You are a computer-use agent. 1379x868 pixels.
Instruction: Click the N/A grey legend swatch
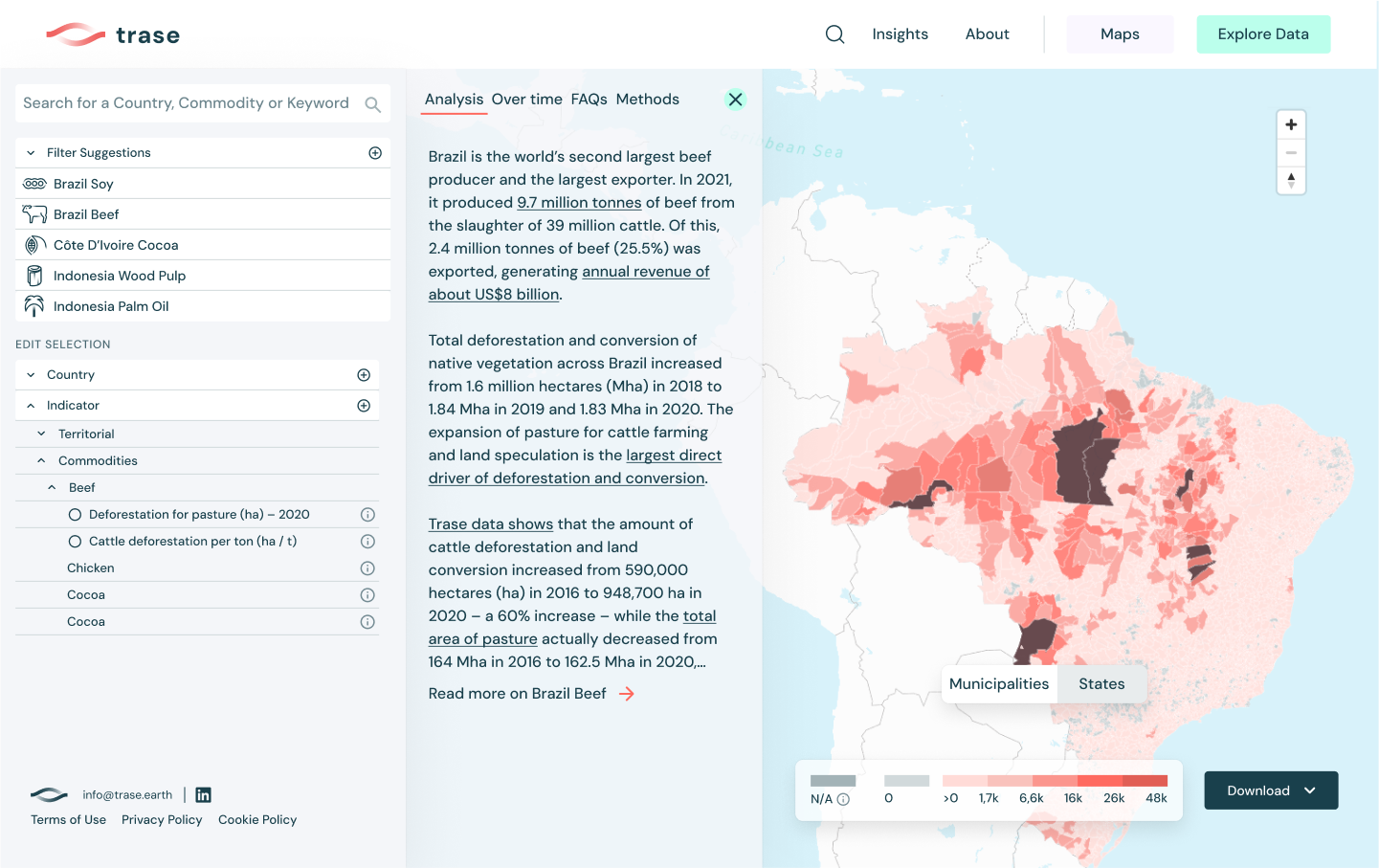[x=833, y=781]
